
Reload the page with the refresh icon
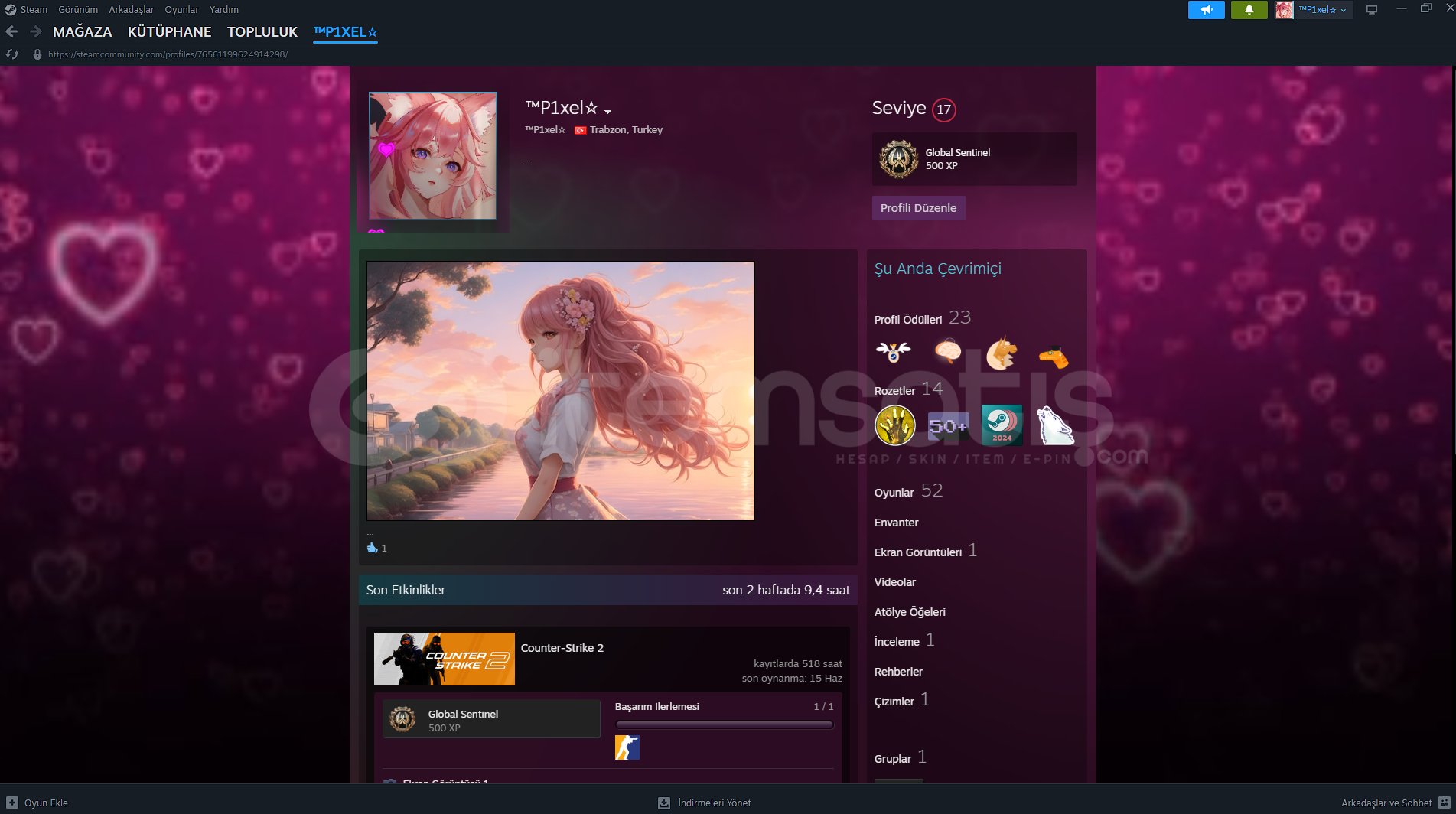pos(12,54)
